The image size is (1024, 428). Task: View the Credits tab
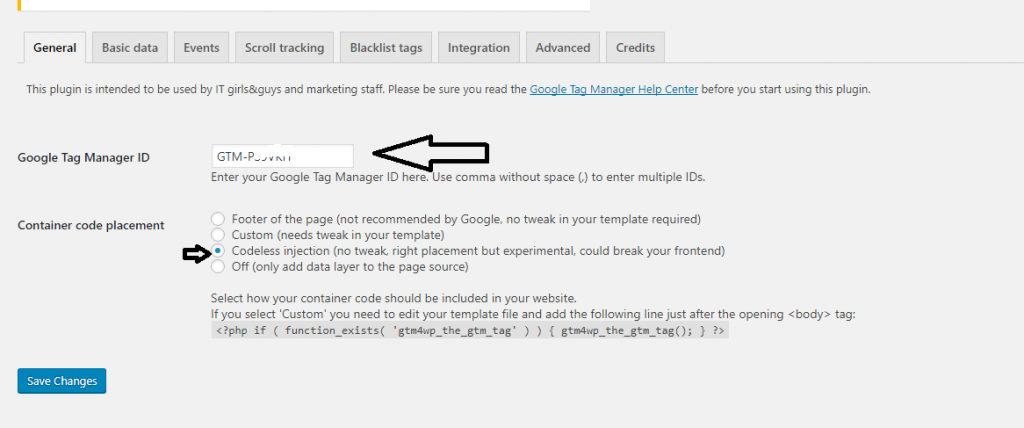635,47
